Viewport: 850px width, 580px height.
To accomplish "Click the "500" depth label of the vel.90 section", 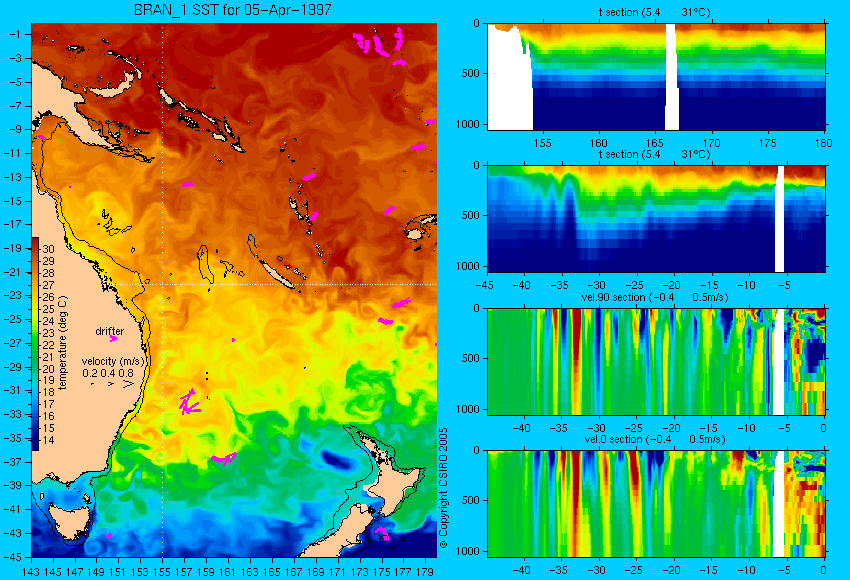I will (471, 358).
